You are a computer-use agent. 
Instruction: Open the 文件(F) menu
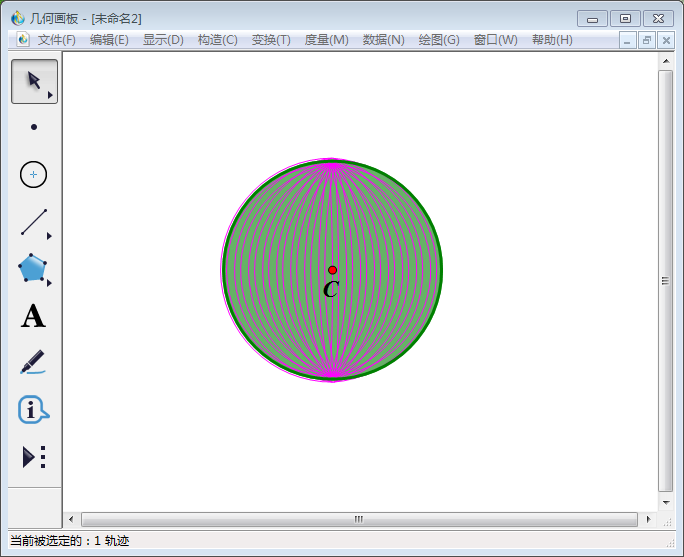[56, 40]
